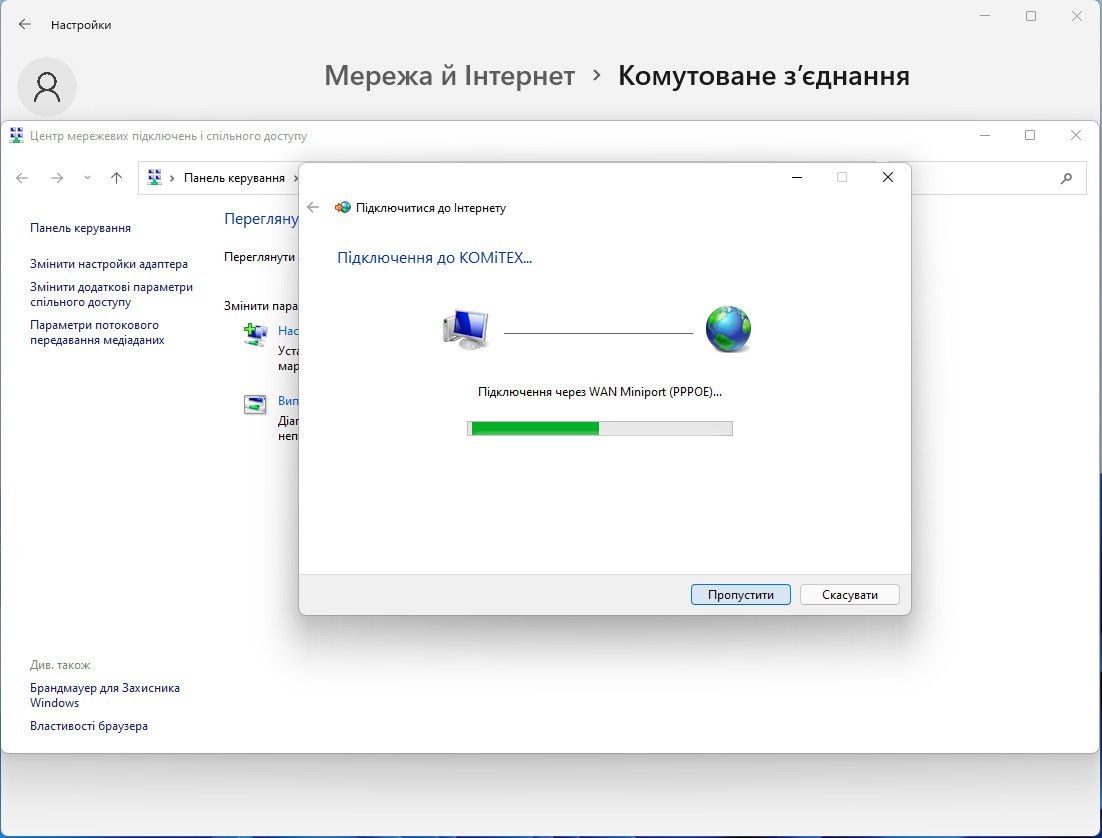Click the Центр мережевих підключень window title
The image size is (1102, 838).
[x=168, y=136]
